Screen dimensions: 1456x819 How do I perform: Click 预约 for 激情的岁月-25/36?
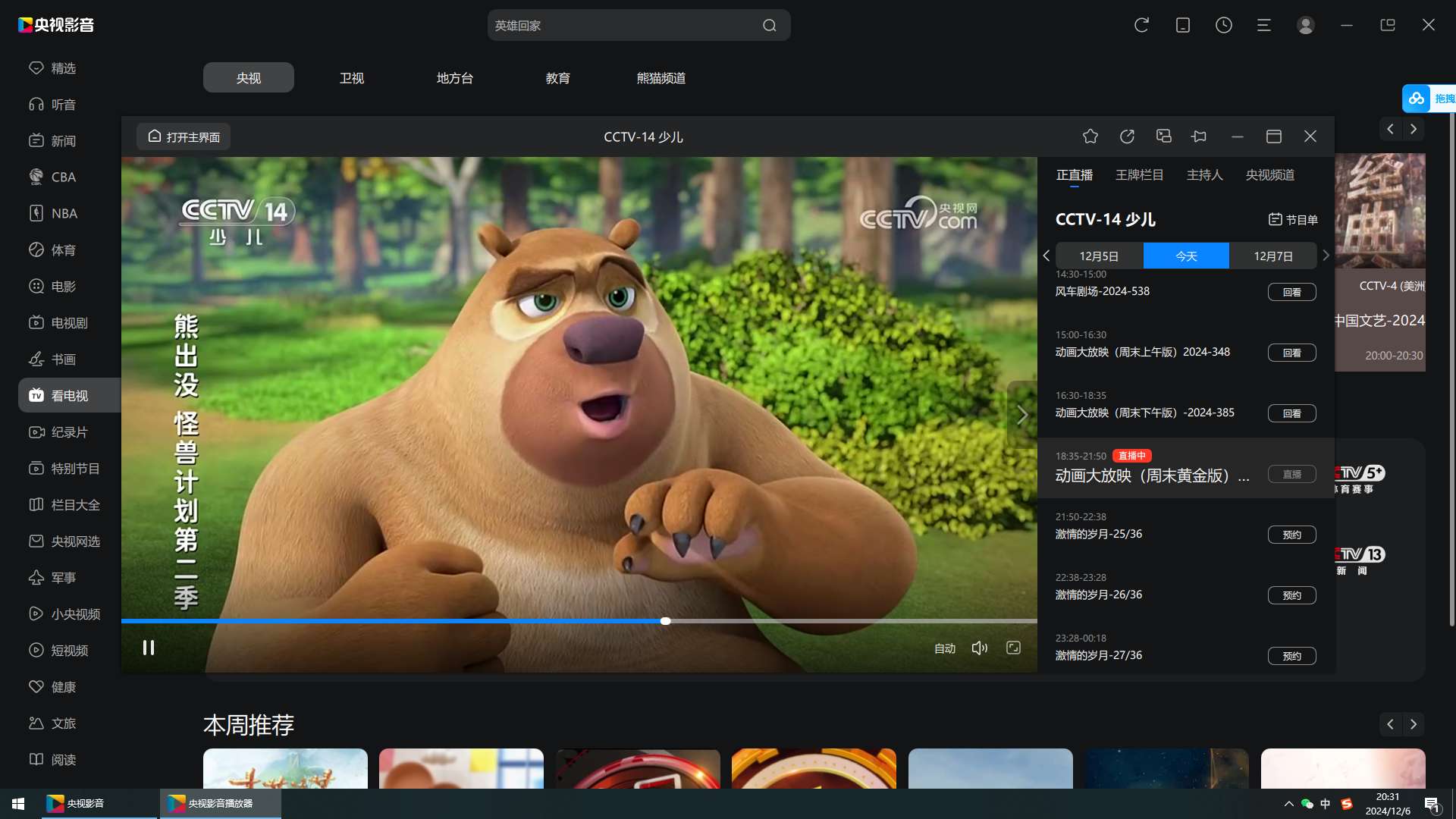point(1291,535)
